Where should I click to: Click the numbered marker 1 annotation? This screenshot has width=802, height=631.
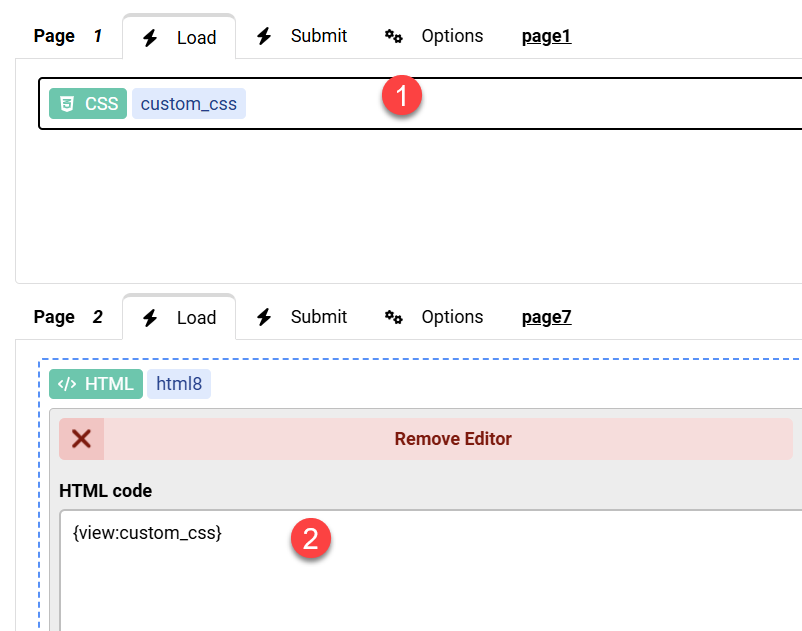401,97
